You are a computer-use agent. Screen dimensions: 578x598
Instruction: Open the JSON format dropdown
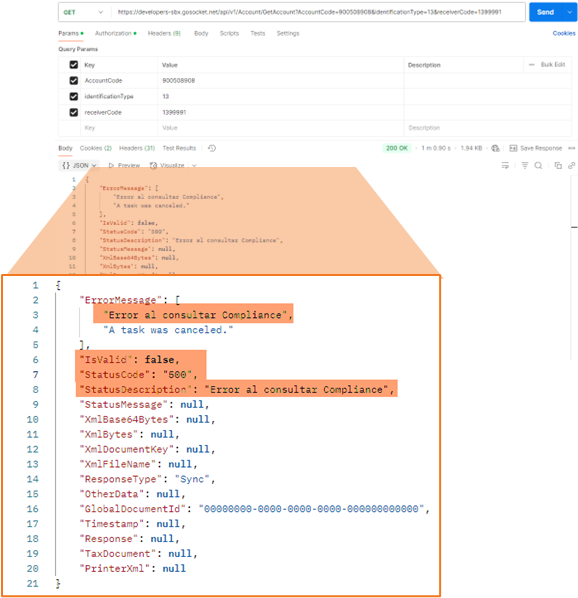tap(80, 166)
